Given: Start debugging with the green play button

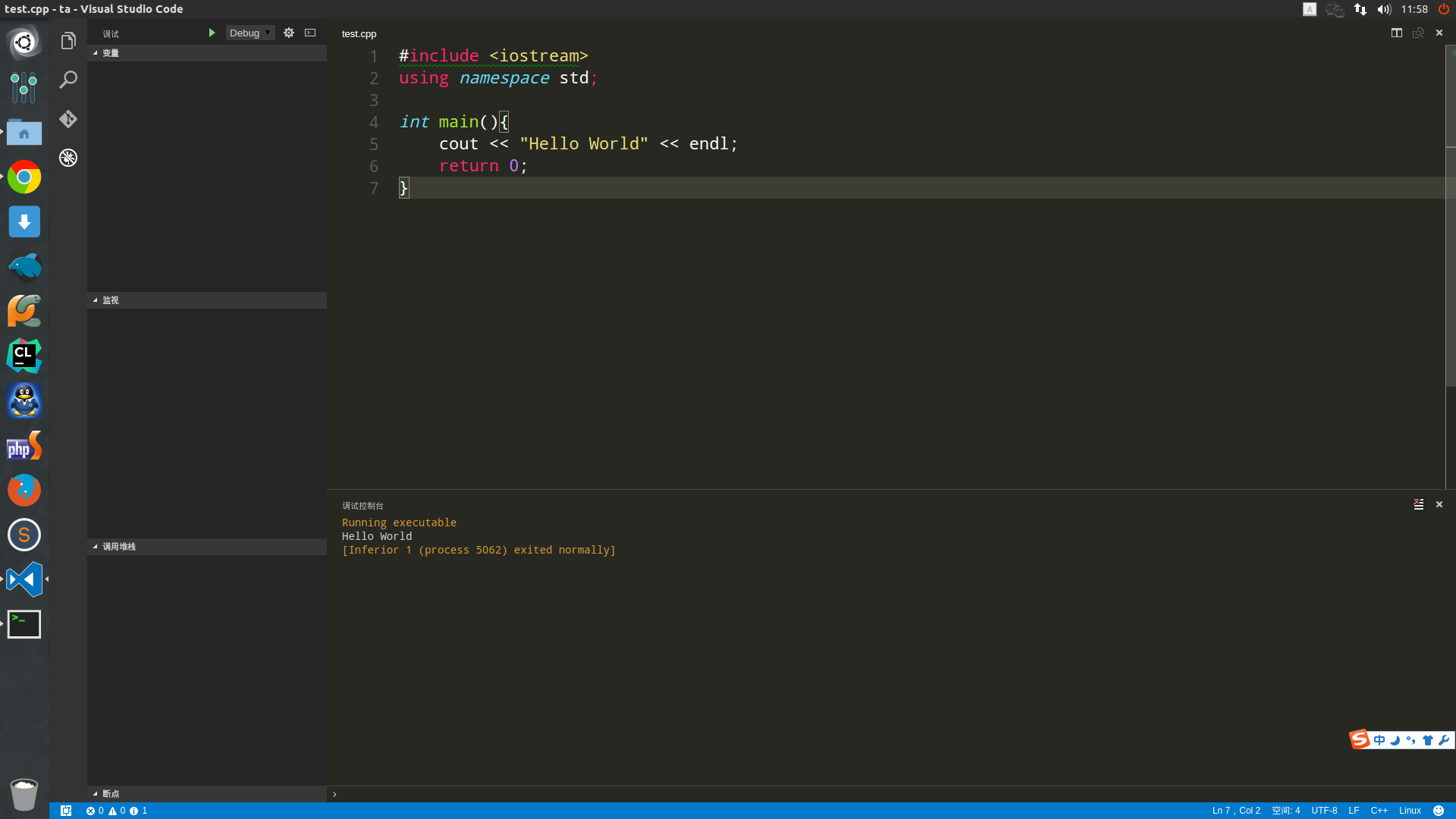Looking at the screenshot, I should coord(212,33).
